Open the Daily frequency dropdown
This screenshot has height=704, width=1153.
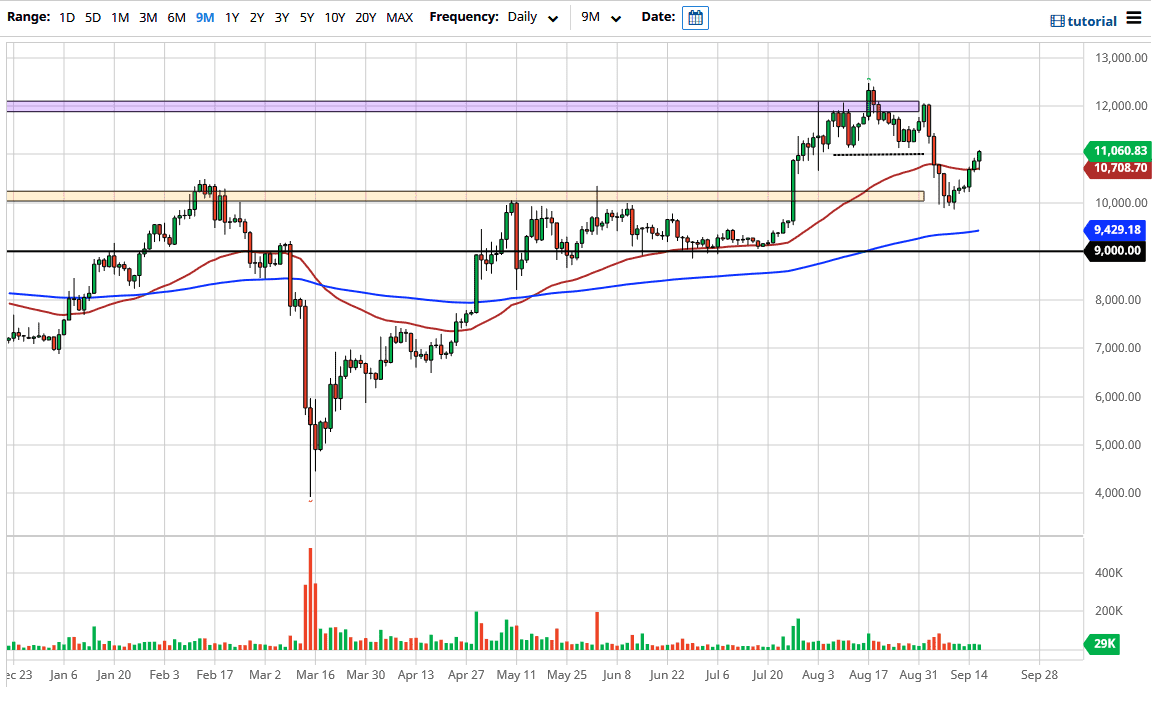tap(523, 17)
